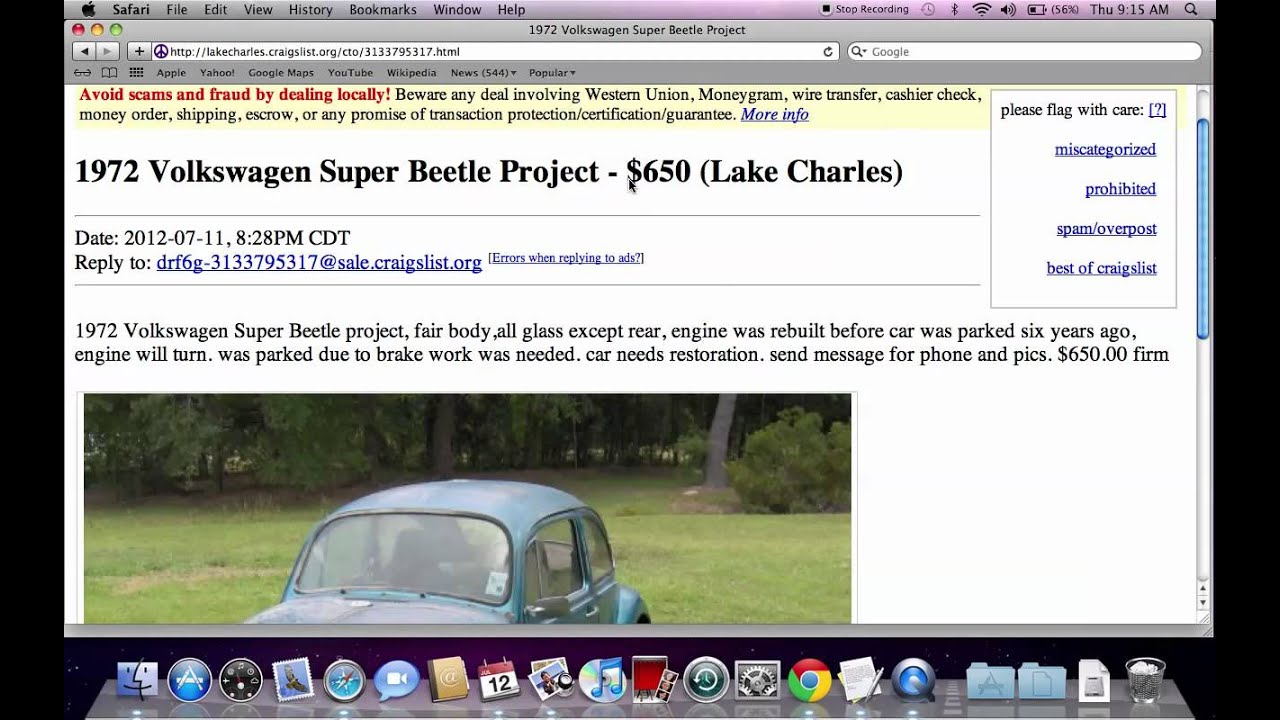
Task: Click the listing title 1972 Volkswagen Super Beetle Project
Action: (337, 172)
